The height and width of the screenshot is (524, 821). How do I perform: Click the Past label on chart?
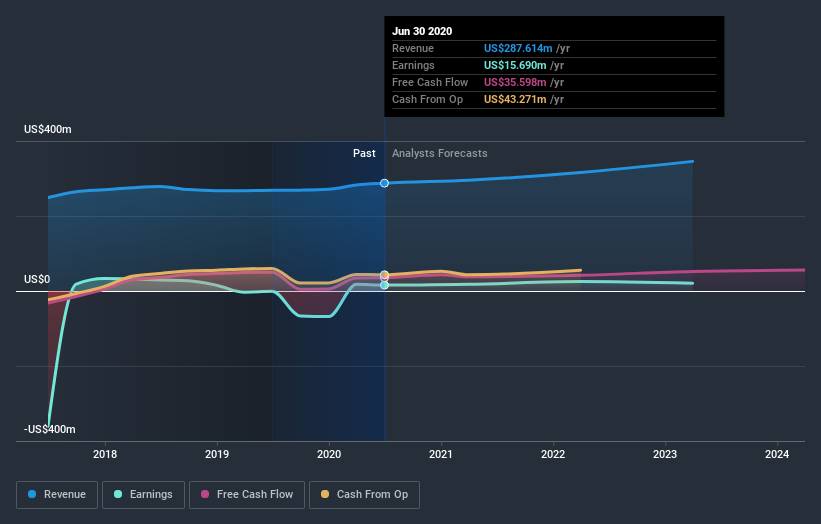tap(364, 153)
